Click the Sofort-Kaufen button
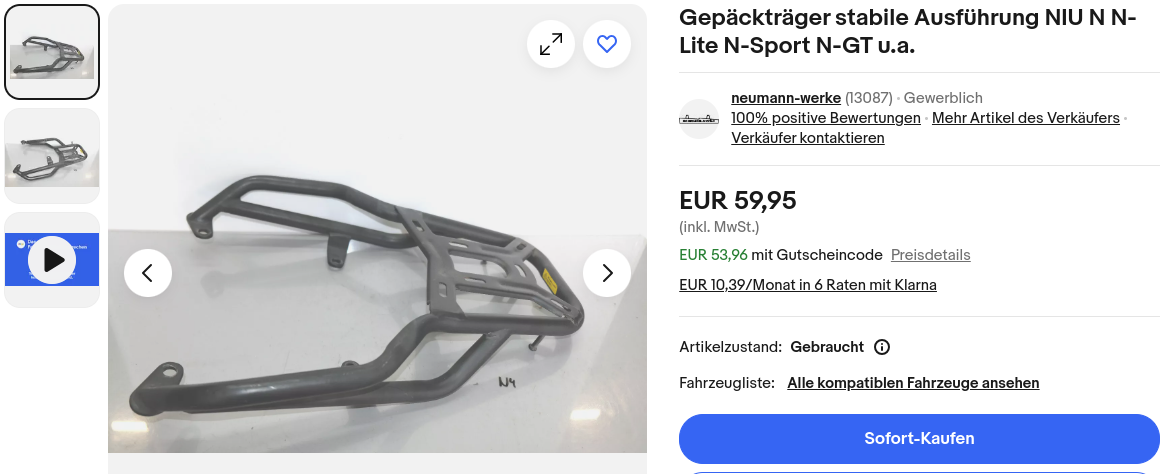Image resolution: width=1169 pixels, height=474 pixels. [x=919, y=438]
